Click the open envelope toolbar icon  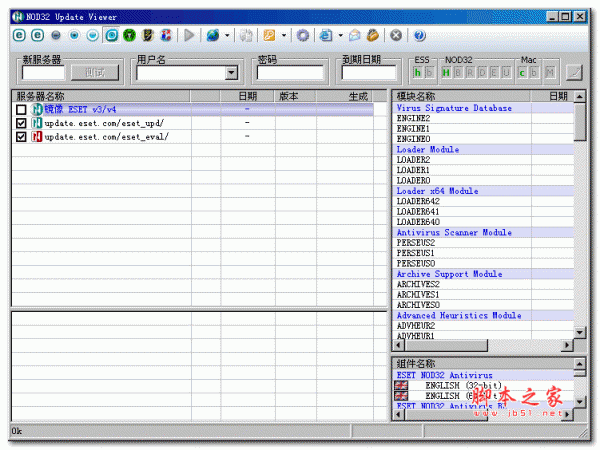(x=355, y=36)
